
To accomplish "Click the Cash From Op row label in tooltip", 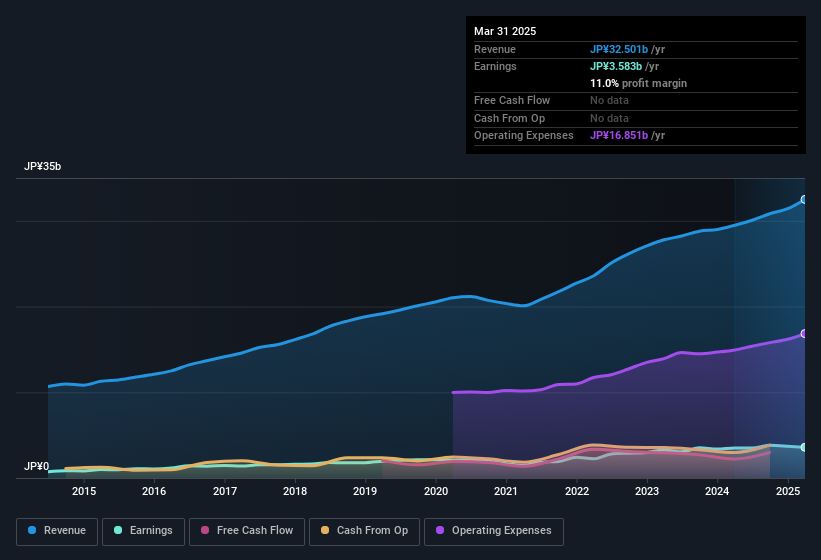I will [509, 119].
